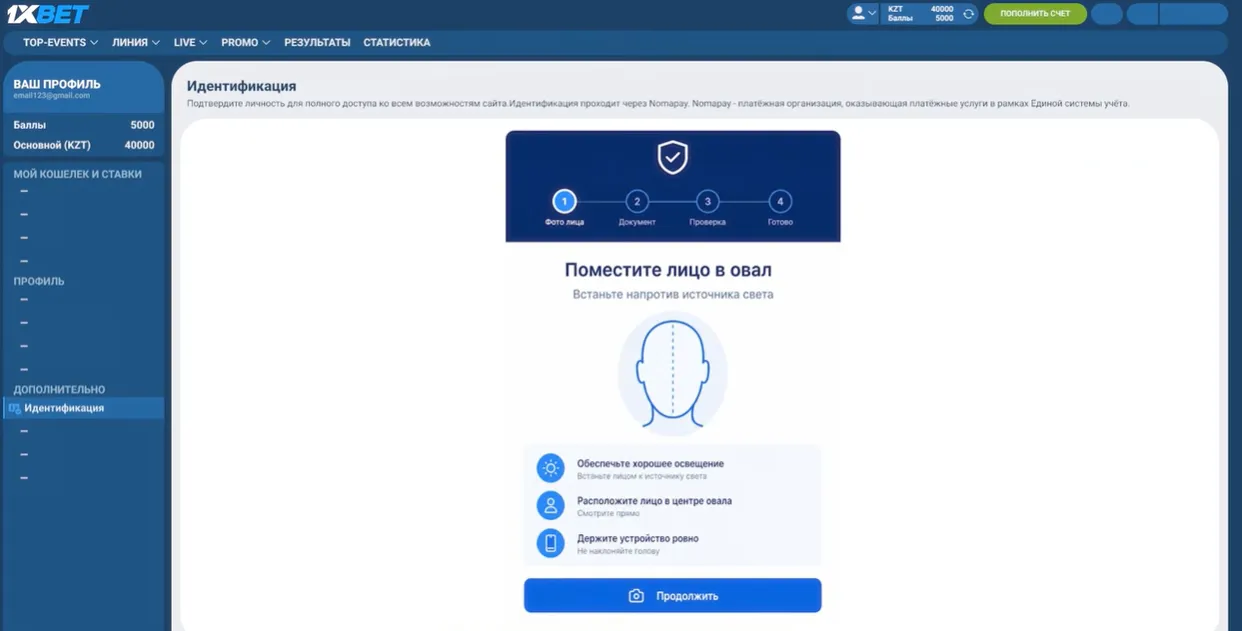Refresh the balance with the circular arrows icon
This screenshot has width=1242, height=631.
(968, 14)
